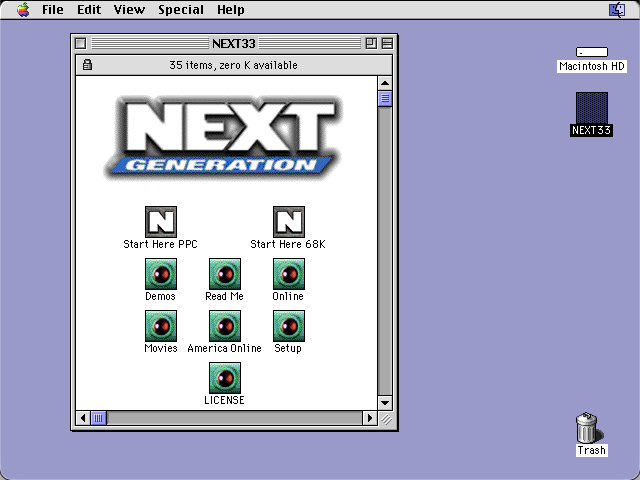Click the vertical scrollbar down arrow
This screenshot has height=480, width=640.
pyautogui.click(x=385, y=403)
